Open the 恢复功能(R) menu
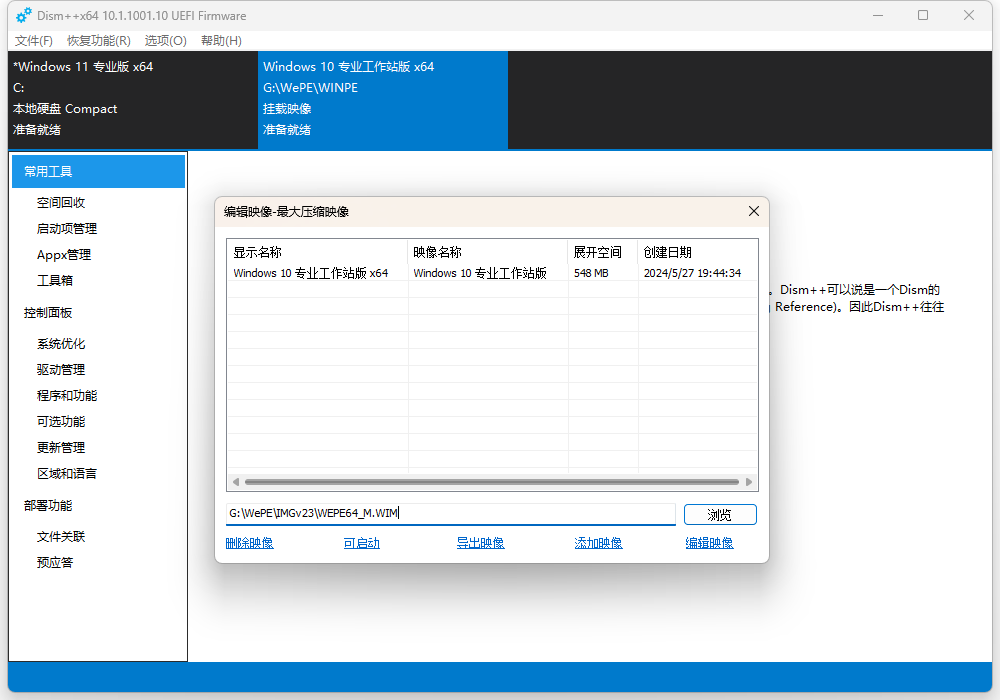1000x700 pixels. (x=98, y=41)
